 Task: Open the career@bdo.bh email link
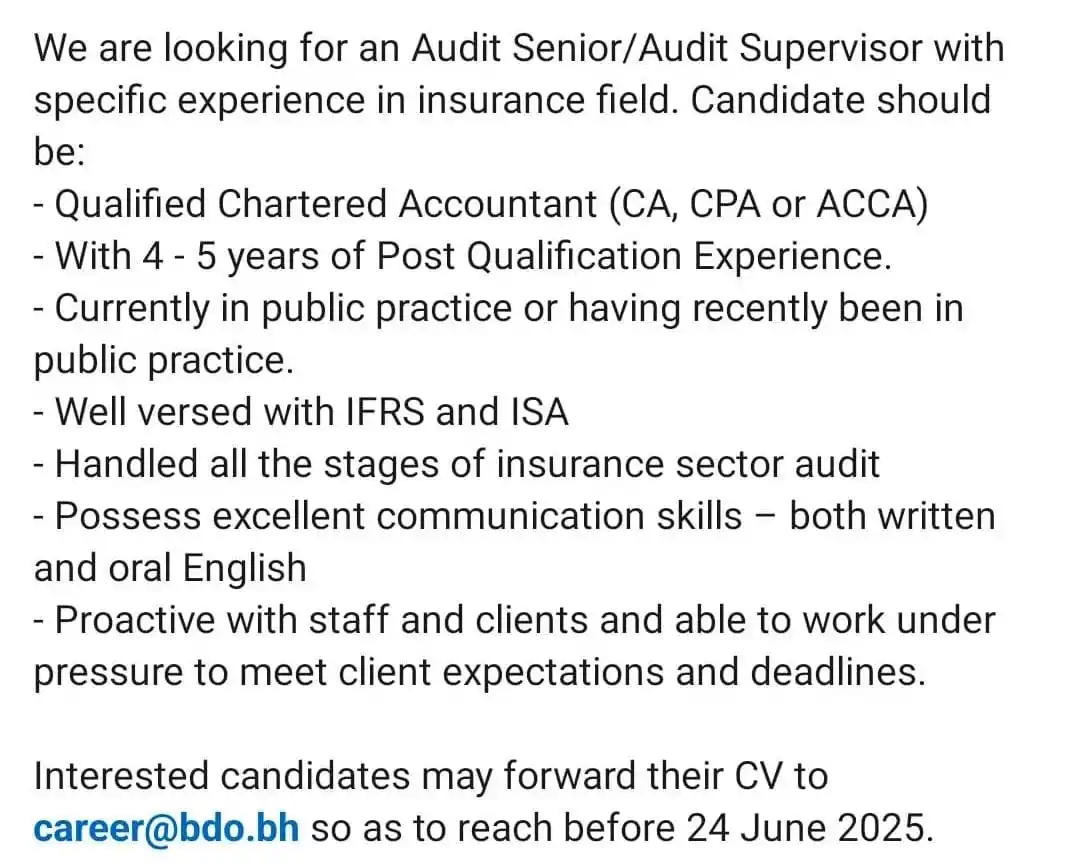(x=167, y=828)
